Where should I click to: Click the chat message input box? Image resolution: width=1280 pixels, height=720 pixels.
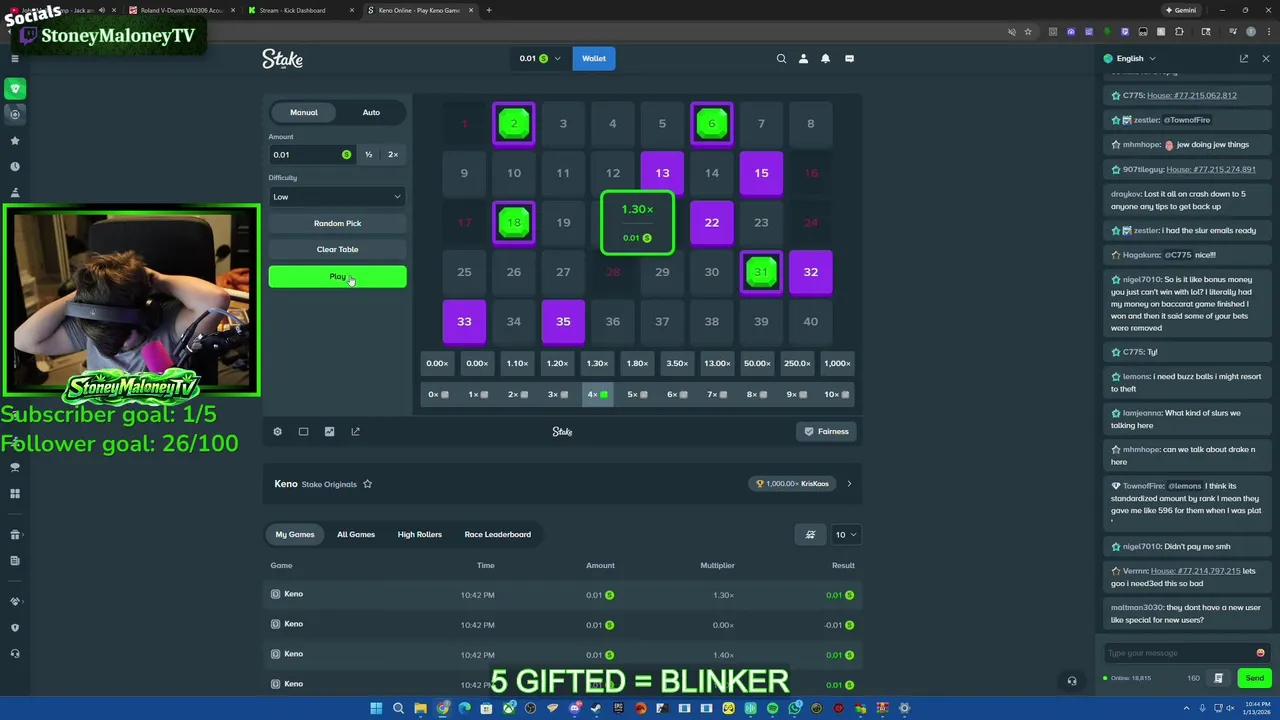(1178, 653)
